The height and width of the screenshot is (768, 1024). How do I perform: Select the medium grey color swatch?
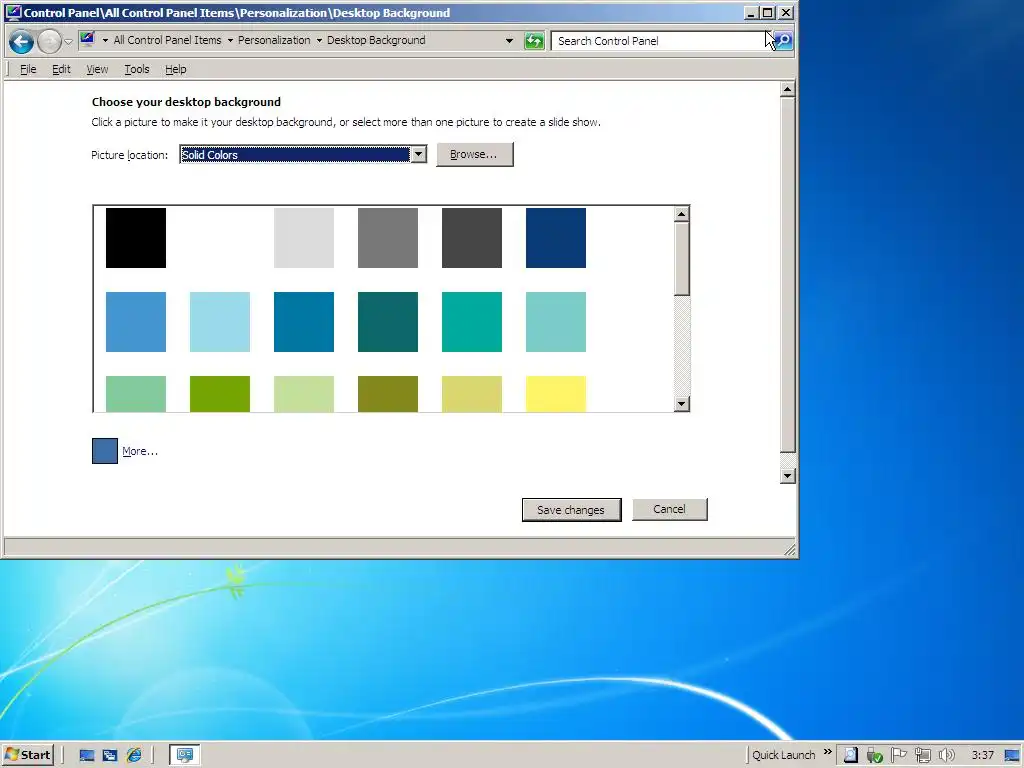click(388, 238)
